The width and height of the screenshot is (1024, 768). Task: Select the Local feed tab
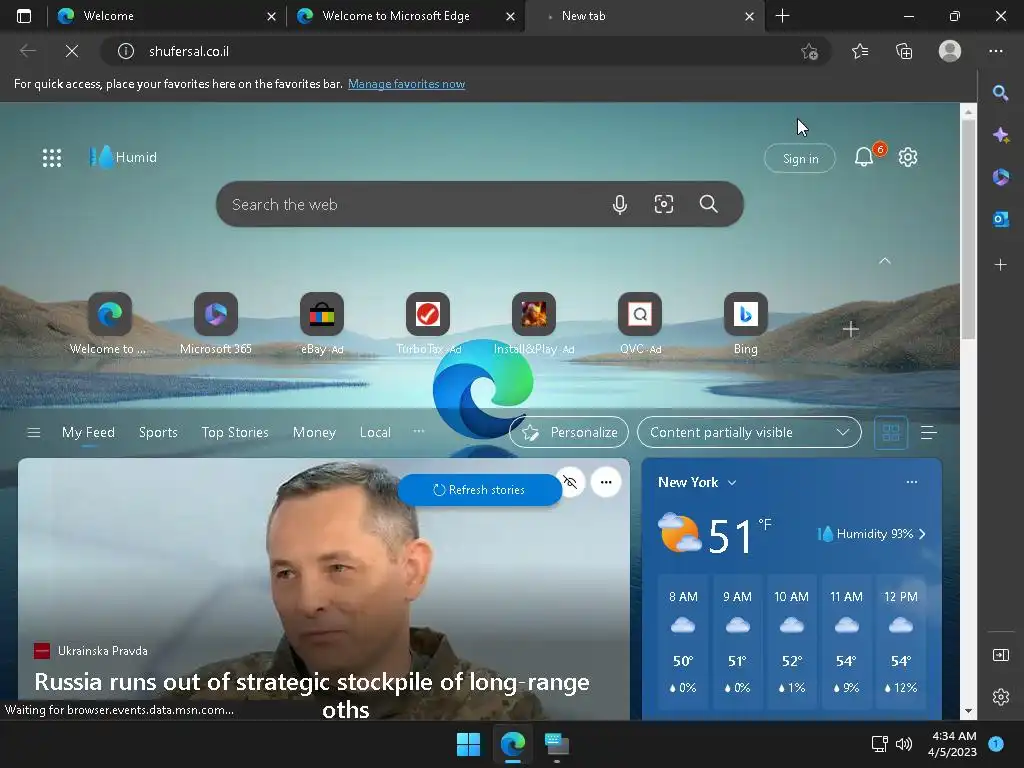375,432
